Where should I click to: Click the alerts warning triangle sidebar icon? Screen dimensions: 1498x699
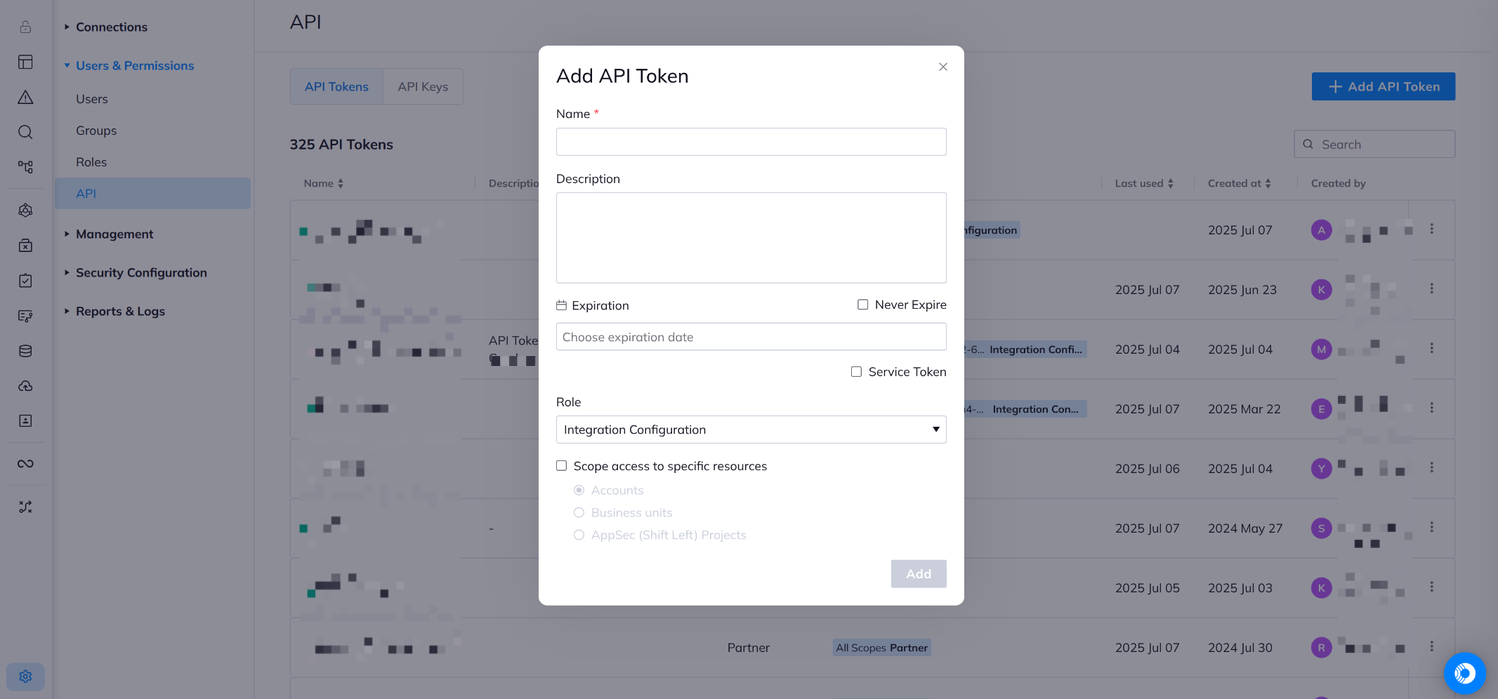pyautogui.click(x=25, y=97)
